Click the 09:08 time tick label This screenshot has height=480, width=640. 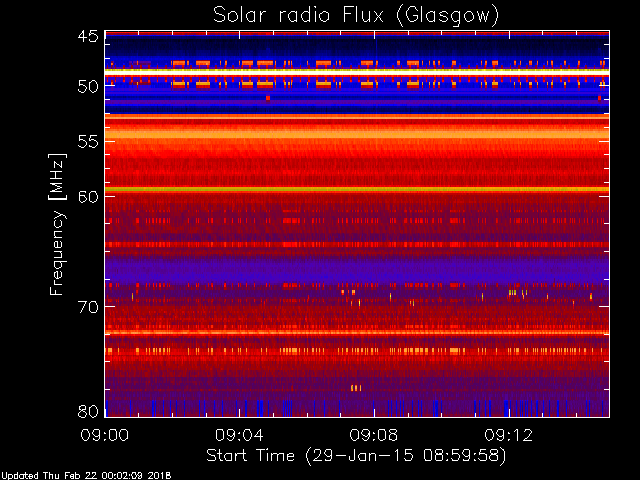[x=374, y=435]
